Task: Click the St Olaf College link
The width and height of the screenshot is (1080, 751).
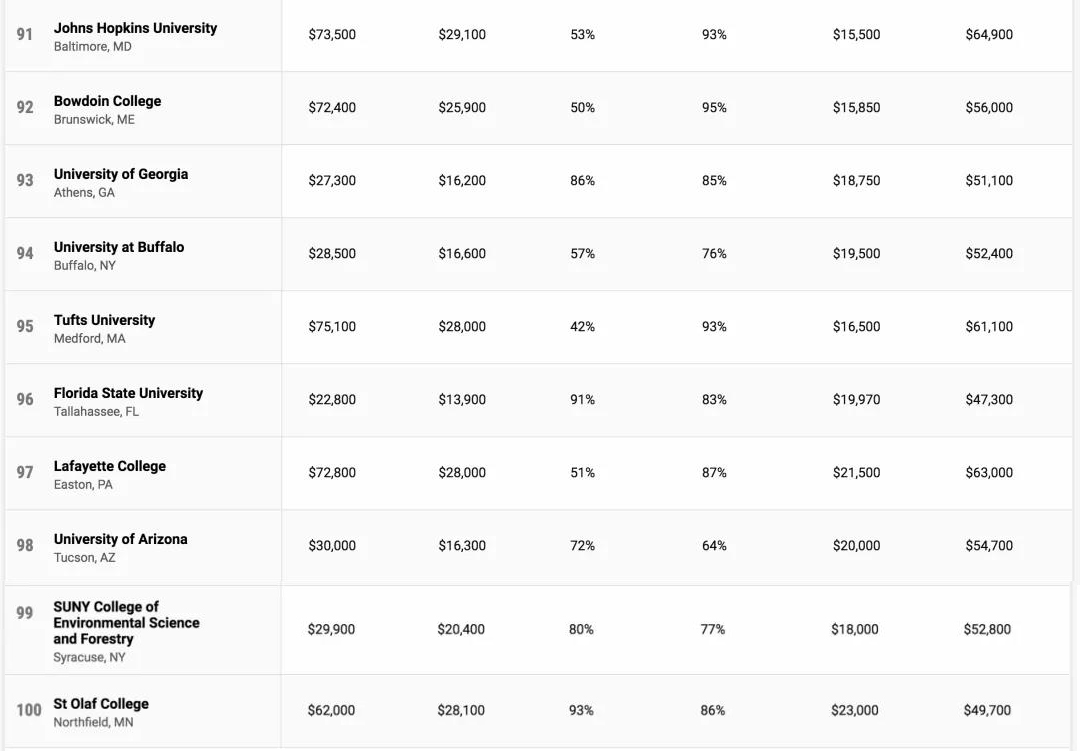Action: click(101, 704)
